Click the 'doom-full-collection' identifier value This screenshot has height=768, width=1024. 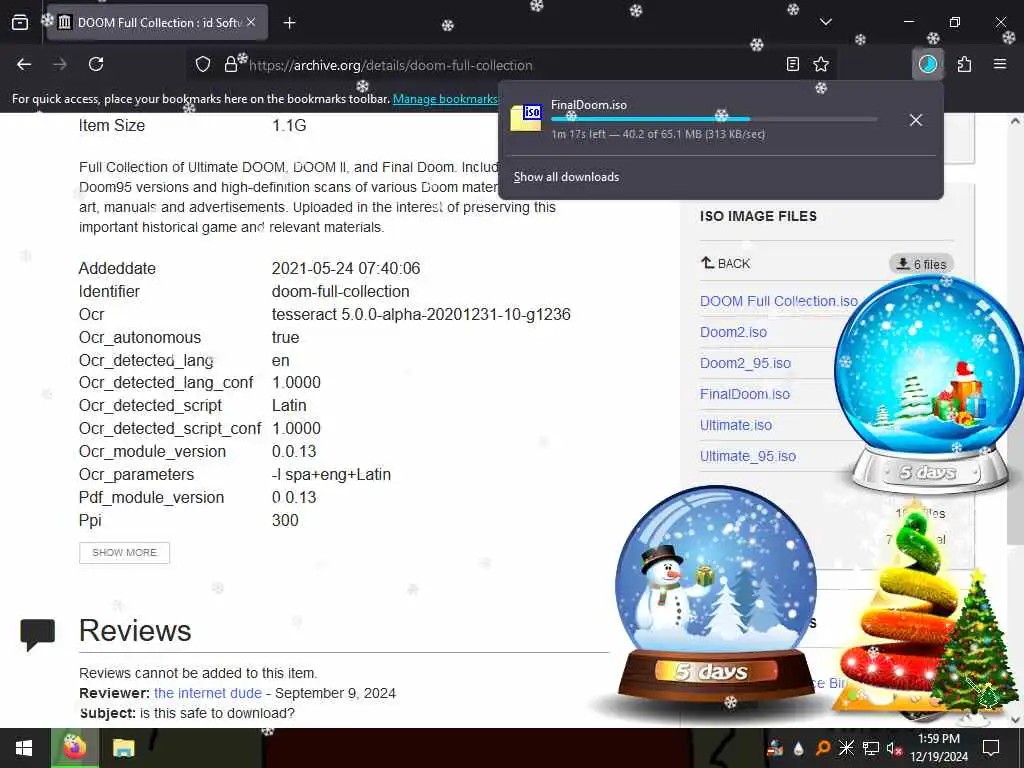(340, 291)
